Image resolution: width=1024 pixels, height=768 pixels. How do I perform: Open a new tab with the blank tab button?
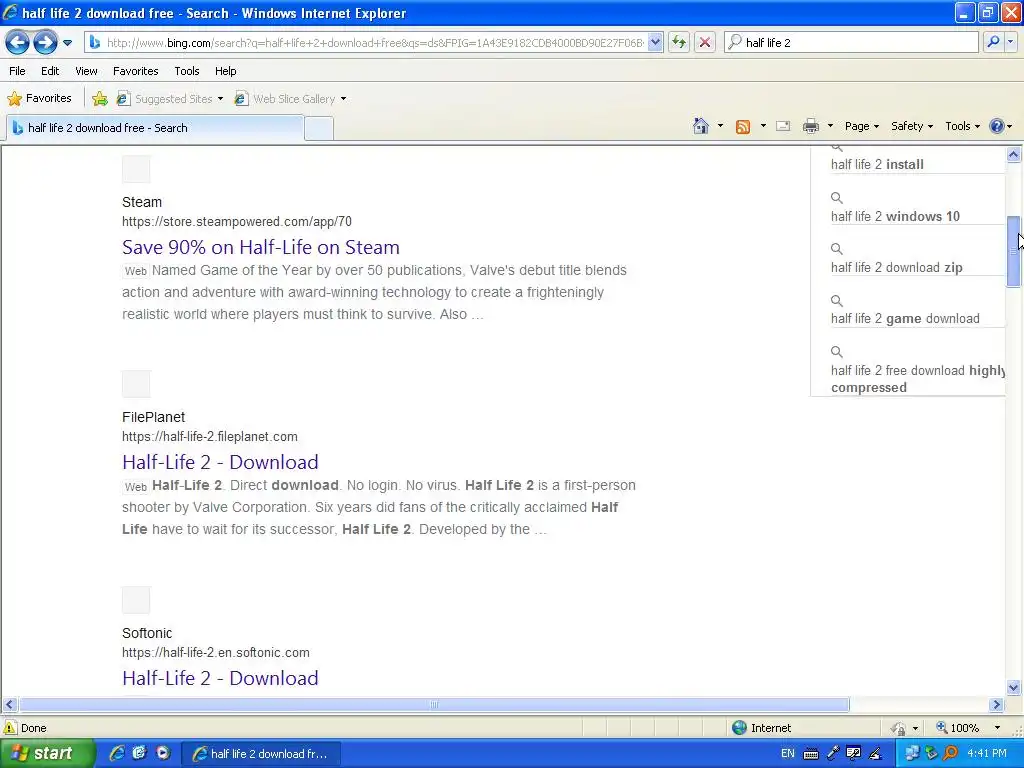319,129
